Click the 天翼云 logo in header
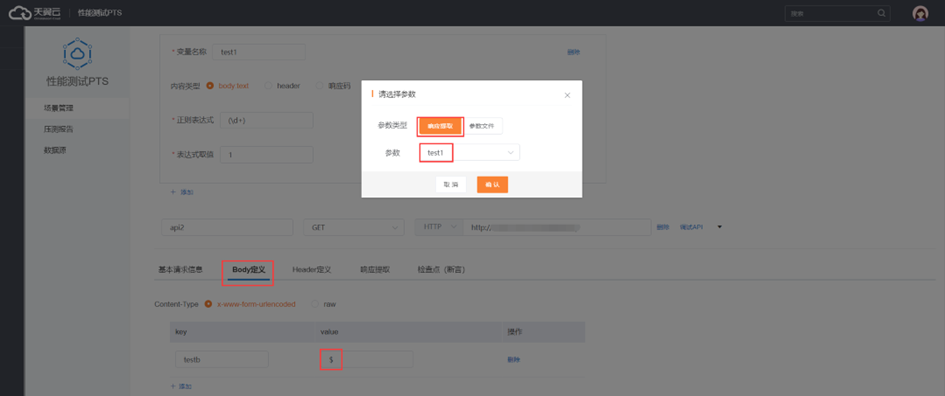This screenshot has height=396, width=945. pos(34,13)
